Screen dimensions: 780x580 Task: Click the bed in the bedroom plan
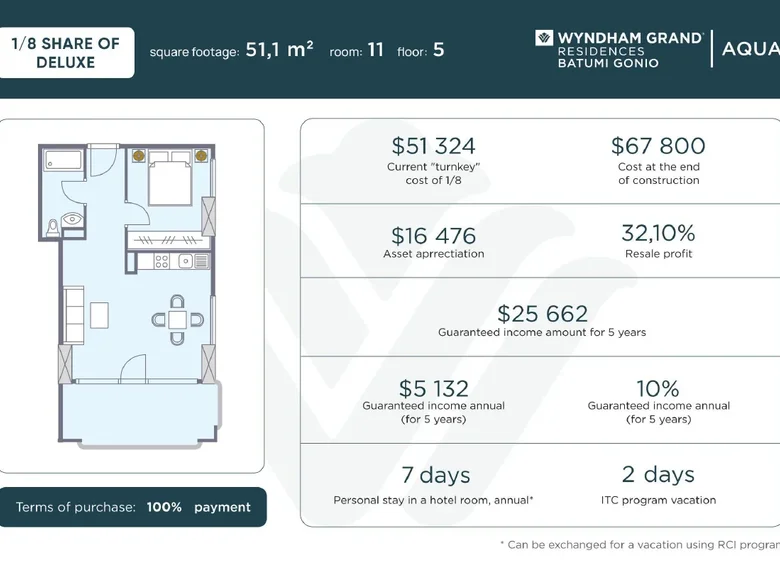(170, 178)
